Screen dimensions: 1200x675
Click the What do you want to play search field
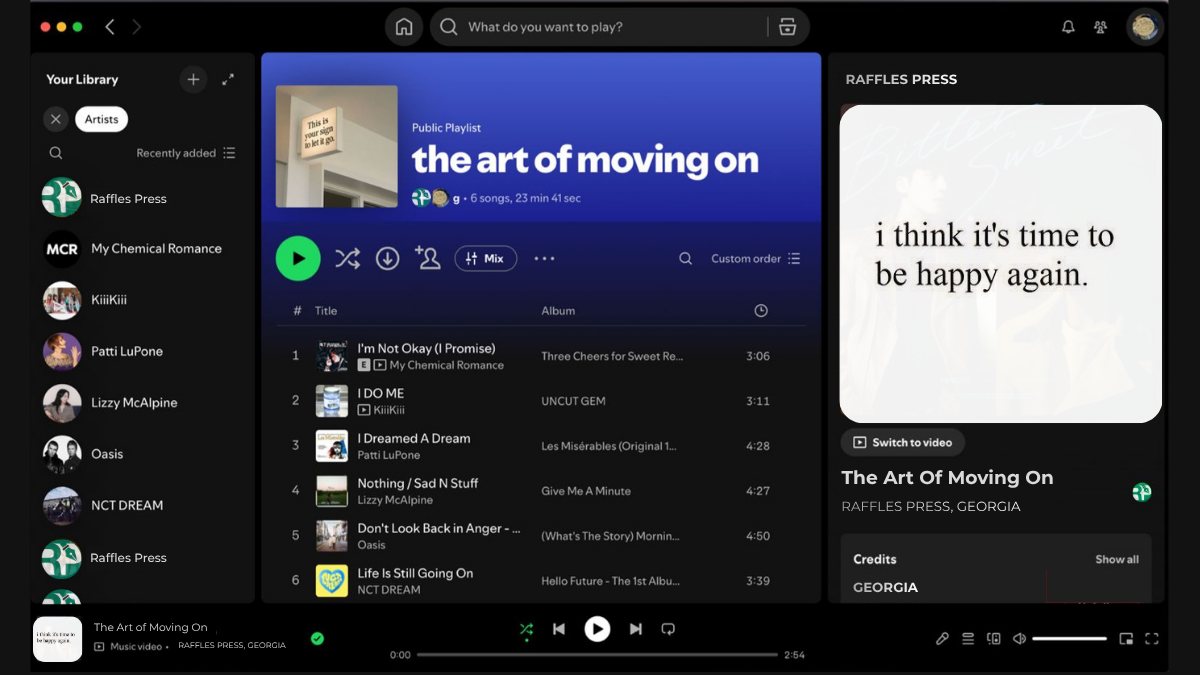[610, 27]
